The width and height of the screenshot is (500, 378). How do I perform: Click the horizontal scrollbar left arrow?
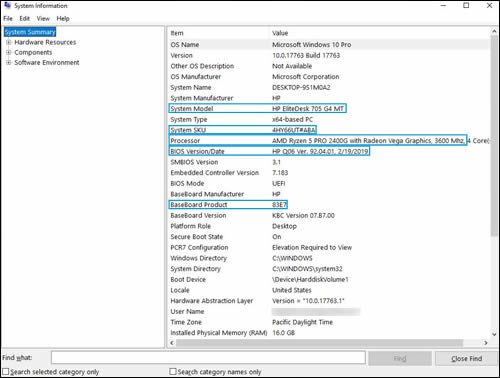pos(172,343)
